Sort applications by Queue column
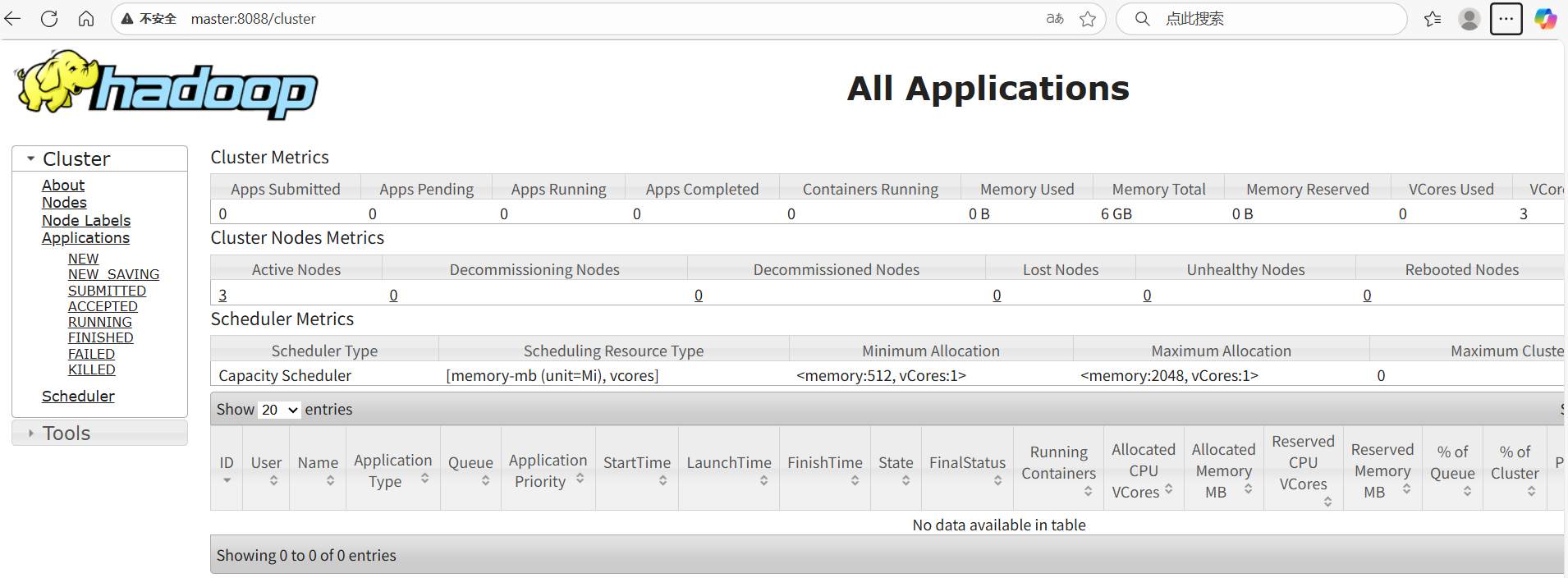Viewport: 1568px width, 578px height. (x=470, y=468)
